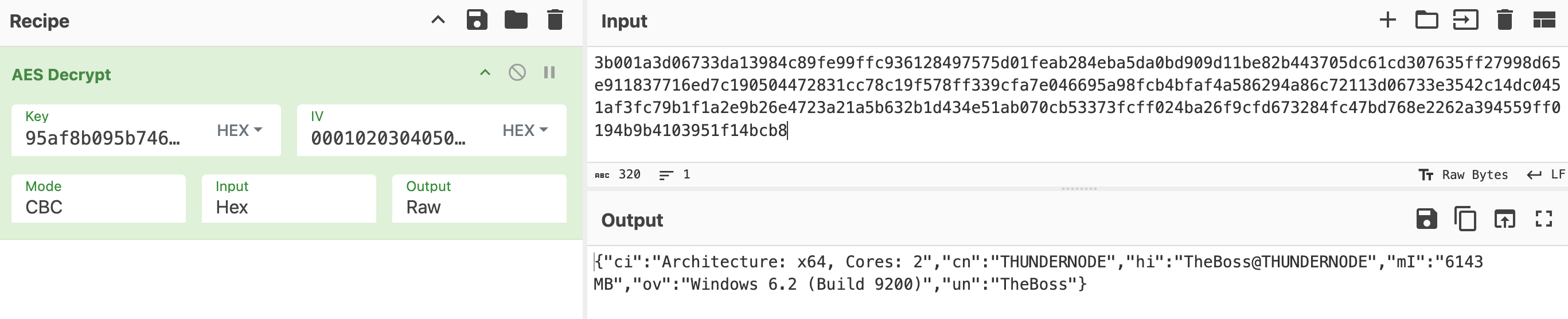Load a saved recipe folder icon
Screen dimensions: 1568x319
point(516,20)
